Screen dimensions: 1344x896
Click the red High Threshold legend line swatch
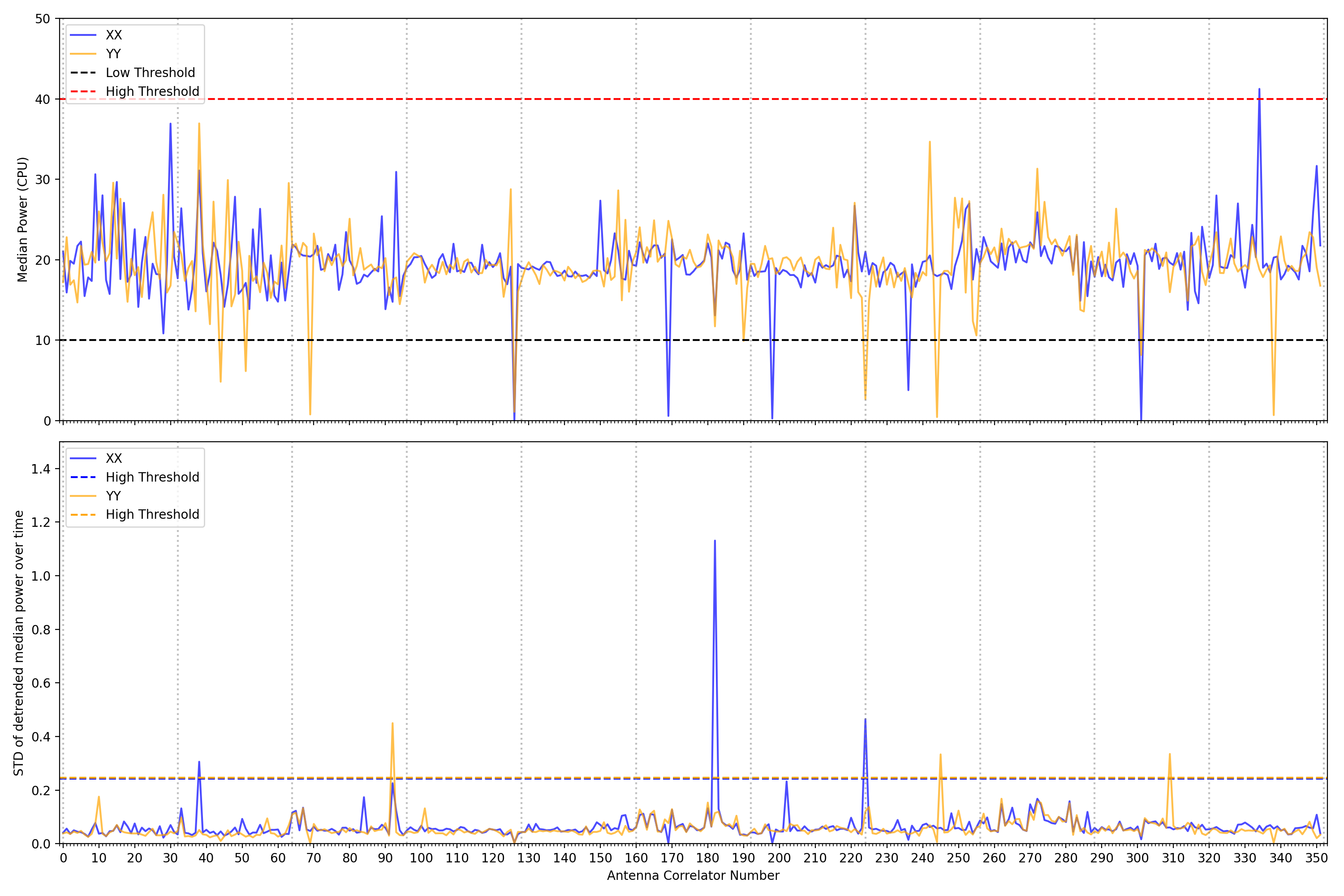[83, 91]
